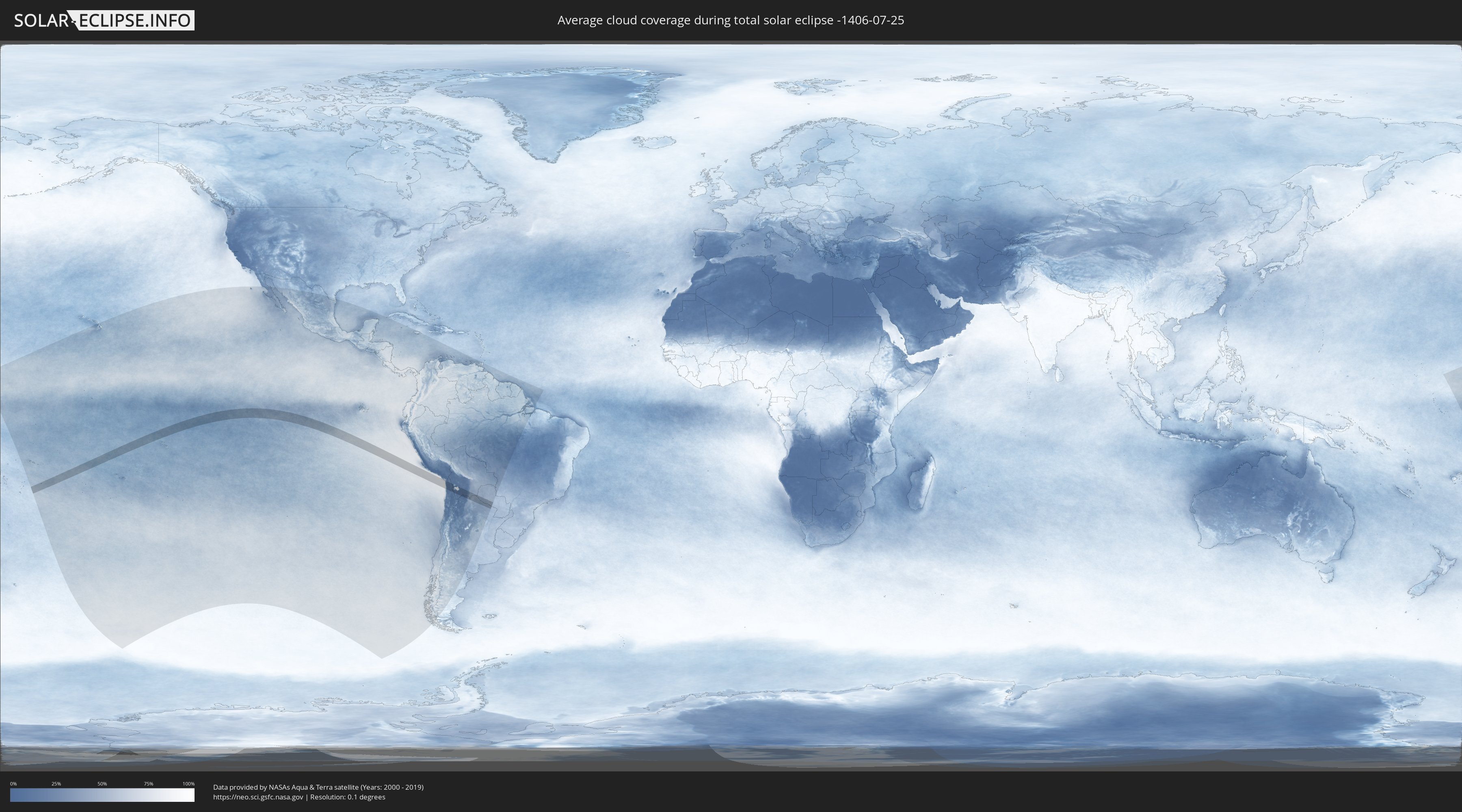Click the map title about eclipse -1406-07-25
The image size is (1462, 812).
click(731, 20)
